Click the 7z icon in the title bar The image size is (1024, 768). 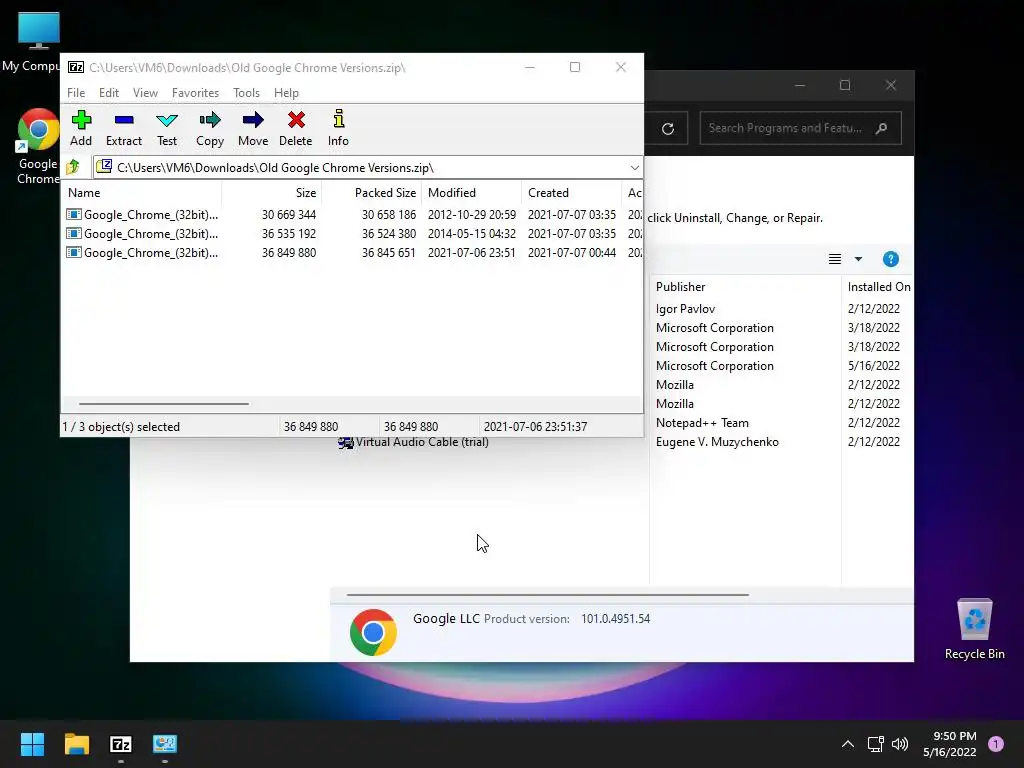(76, 67)
